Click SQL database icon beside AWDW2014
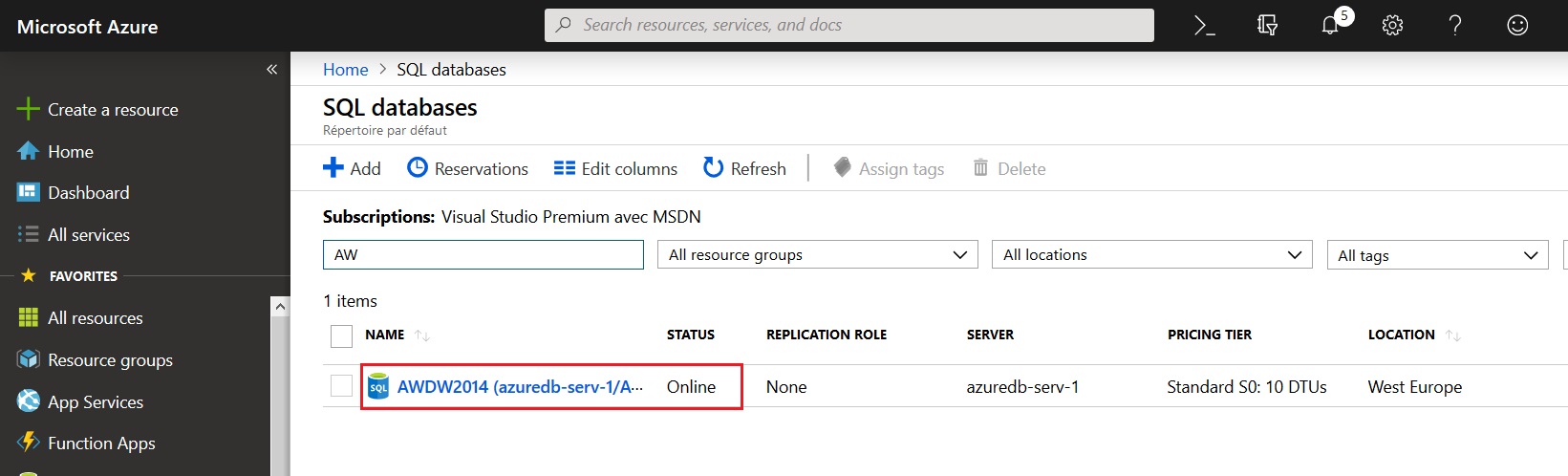 (378, 386)
